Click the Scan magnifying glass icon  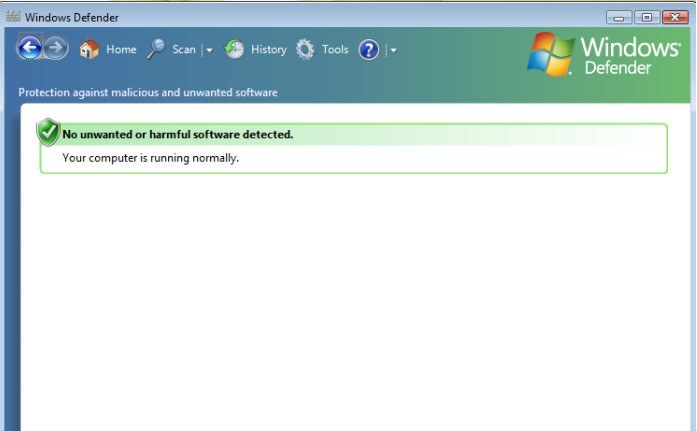(156, 49)
